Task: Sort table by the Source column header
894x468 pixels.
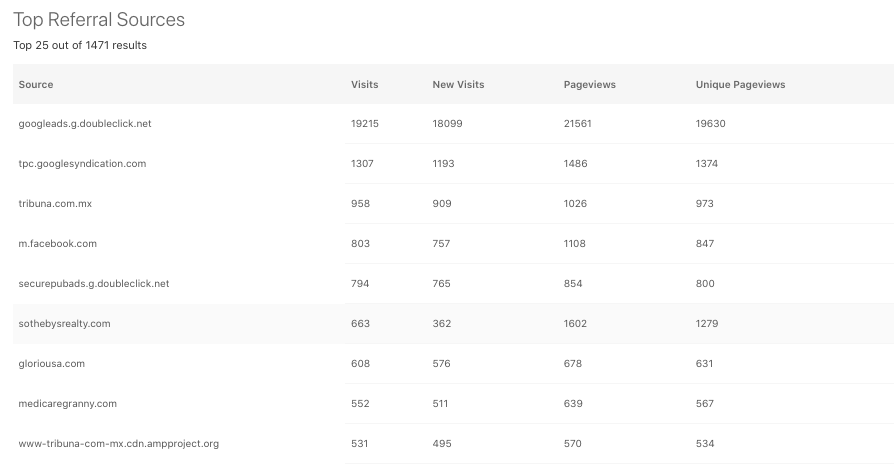Action: pos(35,84)
